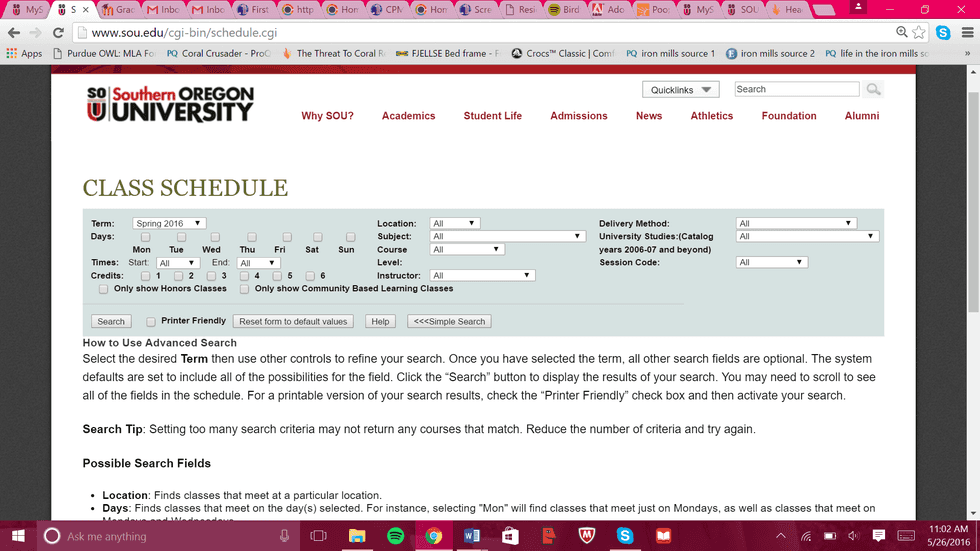Viewport: 980px width, 551px height.
Task: Click the Search button in the form
Action: coord(111,321)
